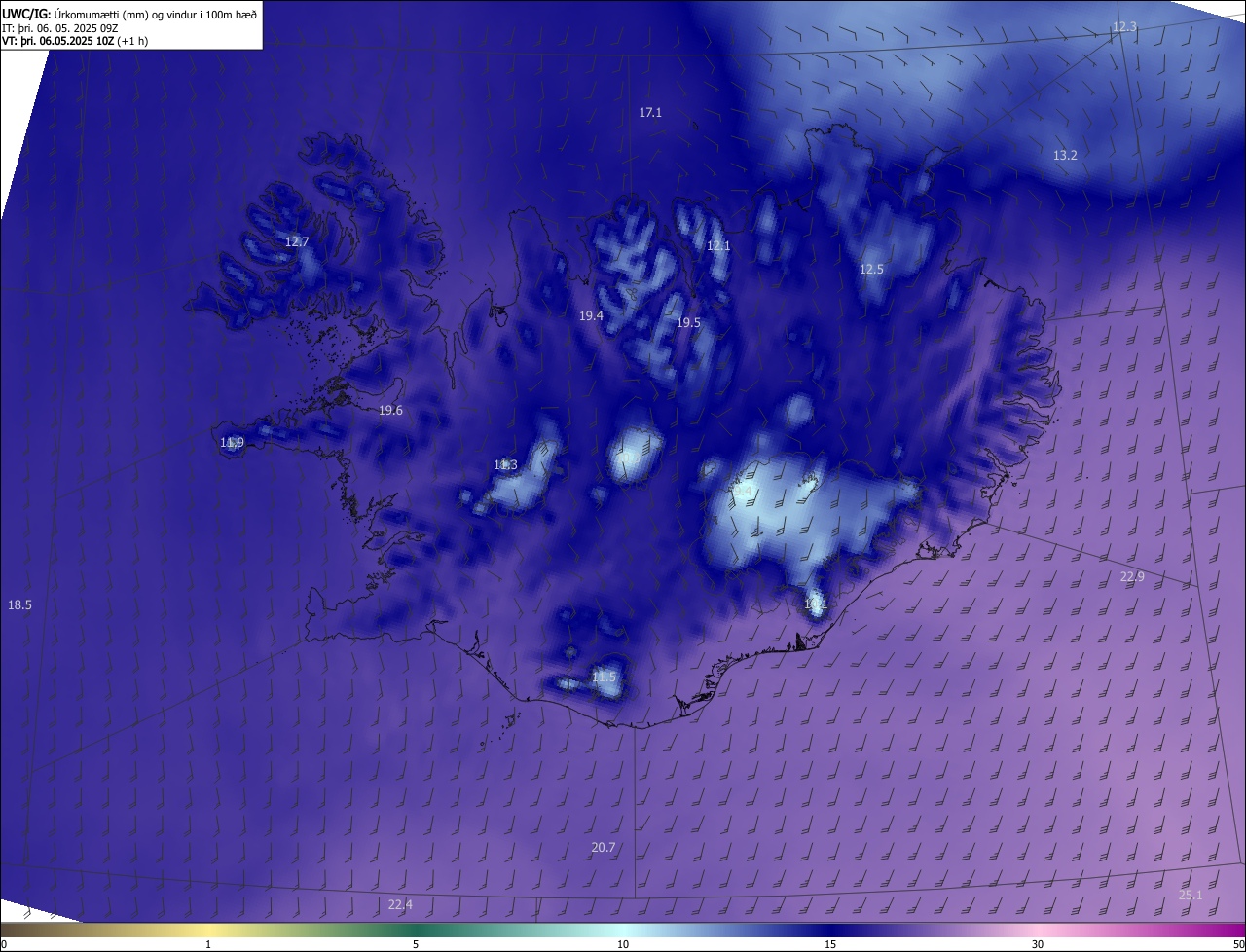
Task: Click the 10 tick on the color scale
Action: click(623, 945)
